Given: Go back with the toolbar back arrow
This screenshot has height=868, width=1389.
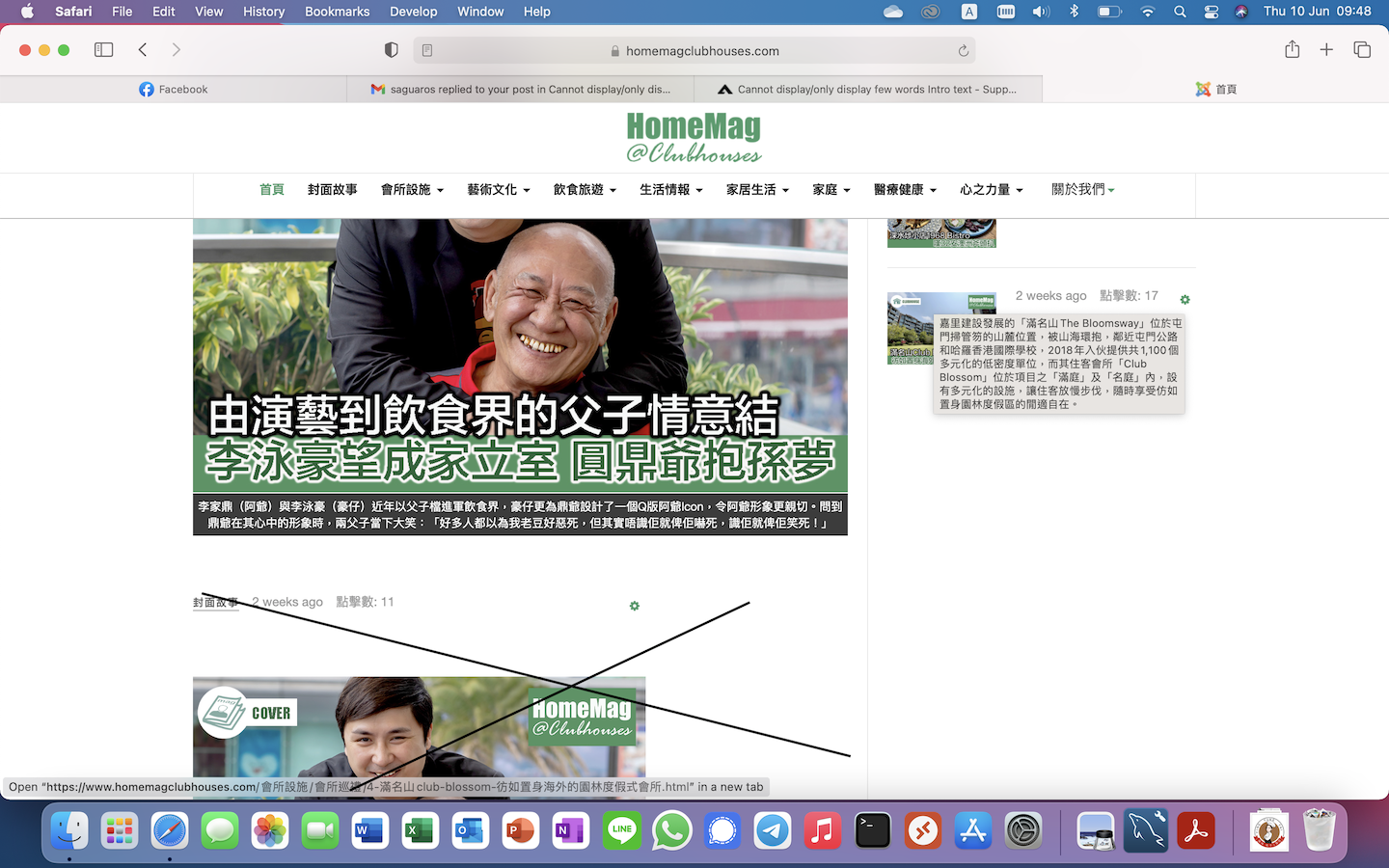Looking at the screenshot, I should [x=143, y=50].
